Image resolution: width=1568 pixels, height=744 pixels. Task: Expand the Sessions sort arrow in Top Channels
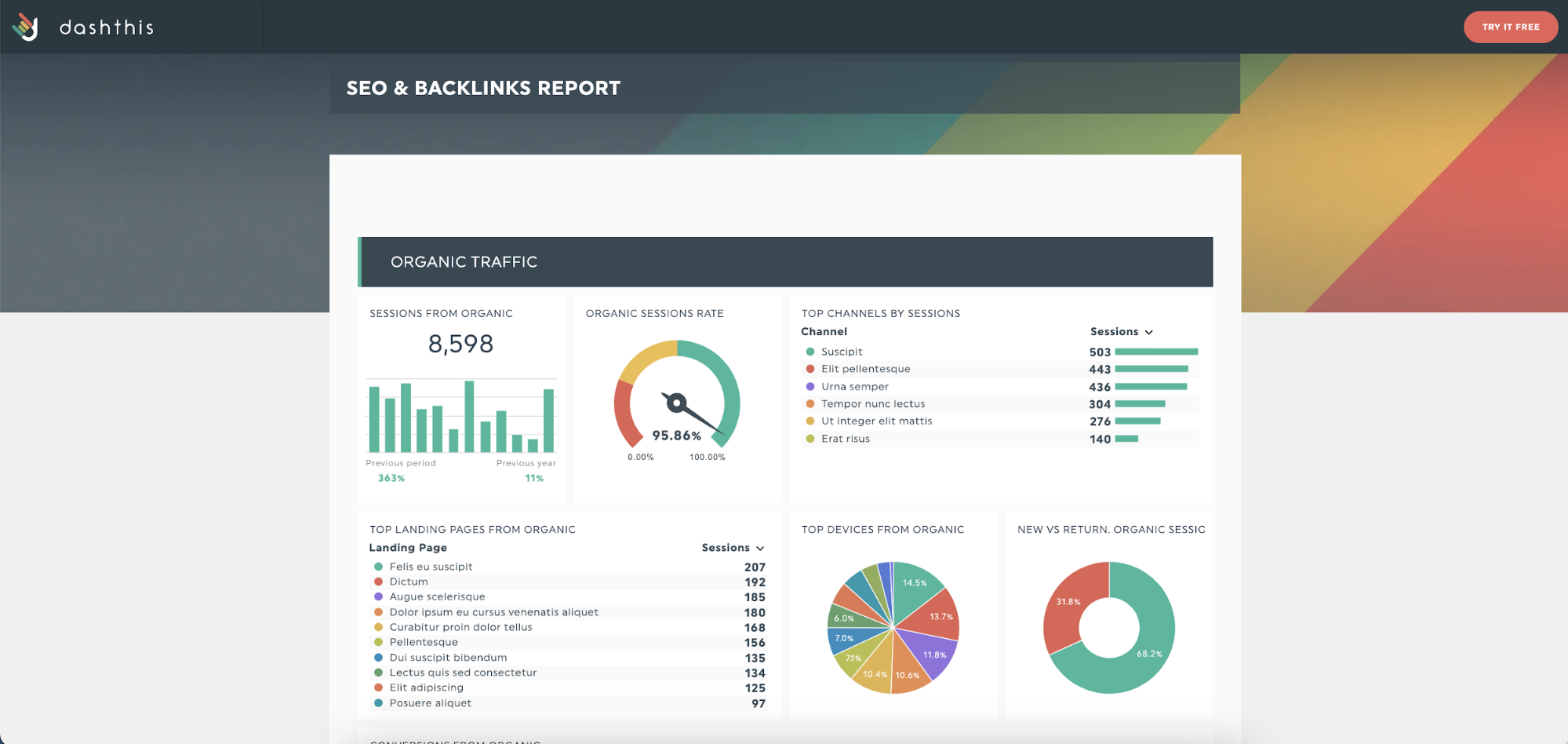click(1149, 332)
